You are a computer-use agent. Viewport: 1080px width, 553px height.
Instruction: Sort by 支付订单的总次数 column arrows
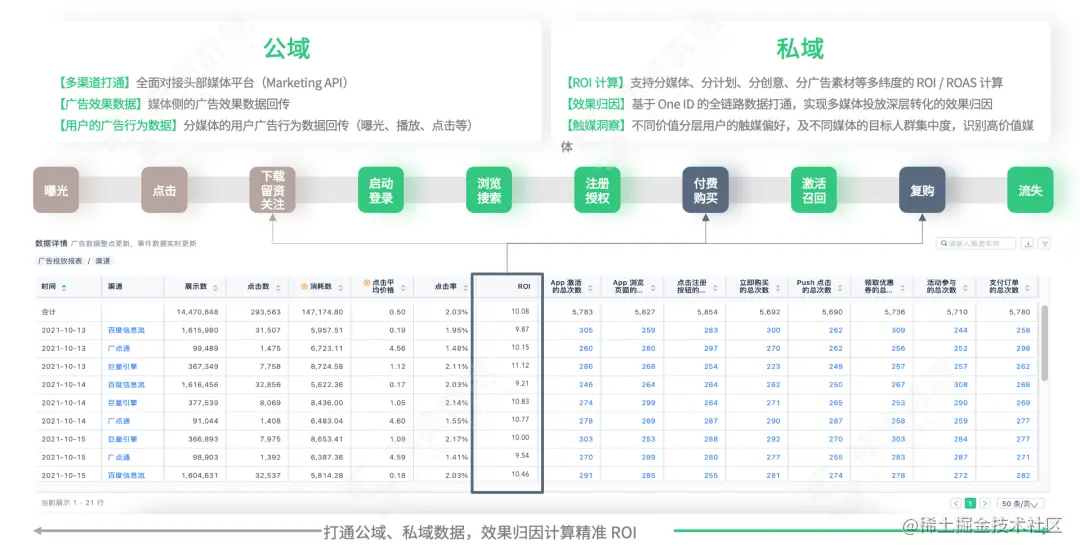[x=1028, y=287]
